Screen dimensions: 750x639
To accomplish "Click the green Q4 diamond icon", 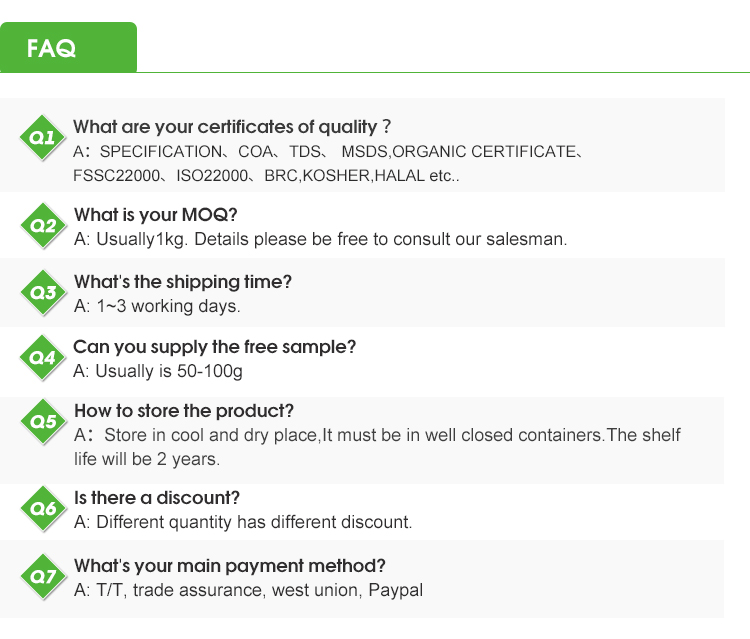I will (x=43, y=358).
